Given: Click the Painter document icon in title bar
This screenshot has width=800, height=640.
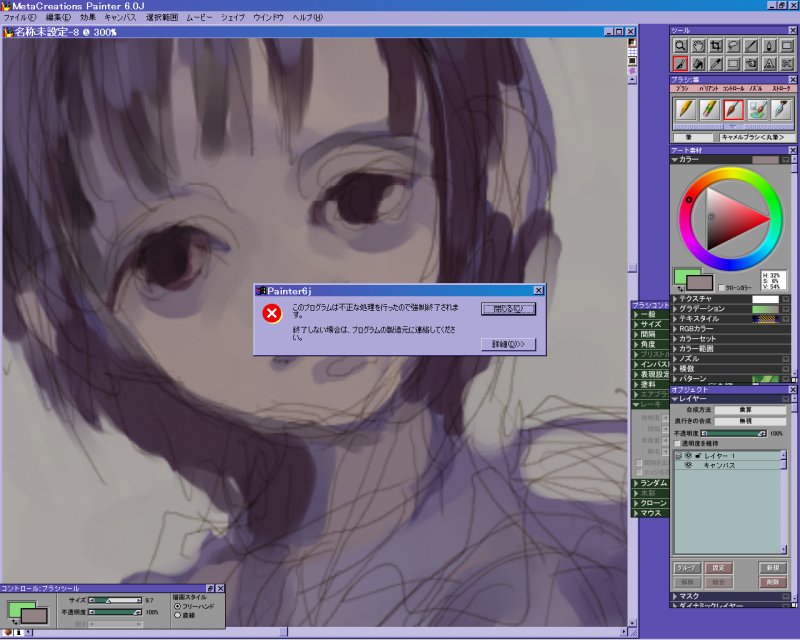Looking at the screenshot, I should 8,32.
